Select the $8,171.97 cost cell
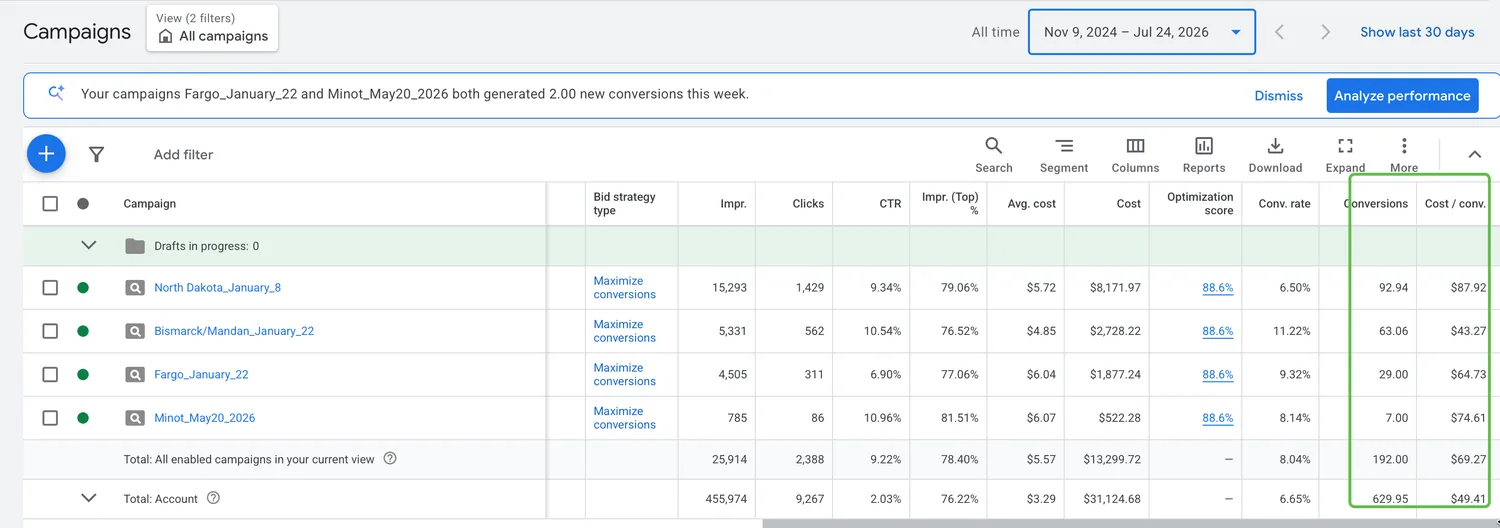 [x=1115, y=288]
